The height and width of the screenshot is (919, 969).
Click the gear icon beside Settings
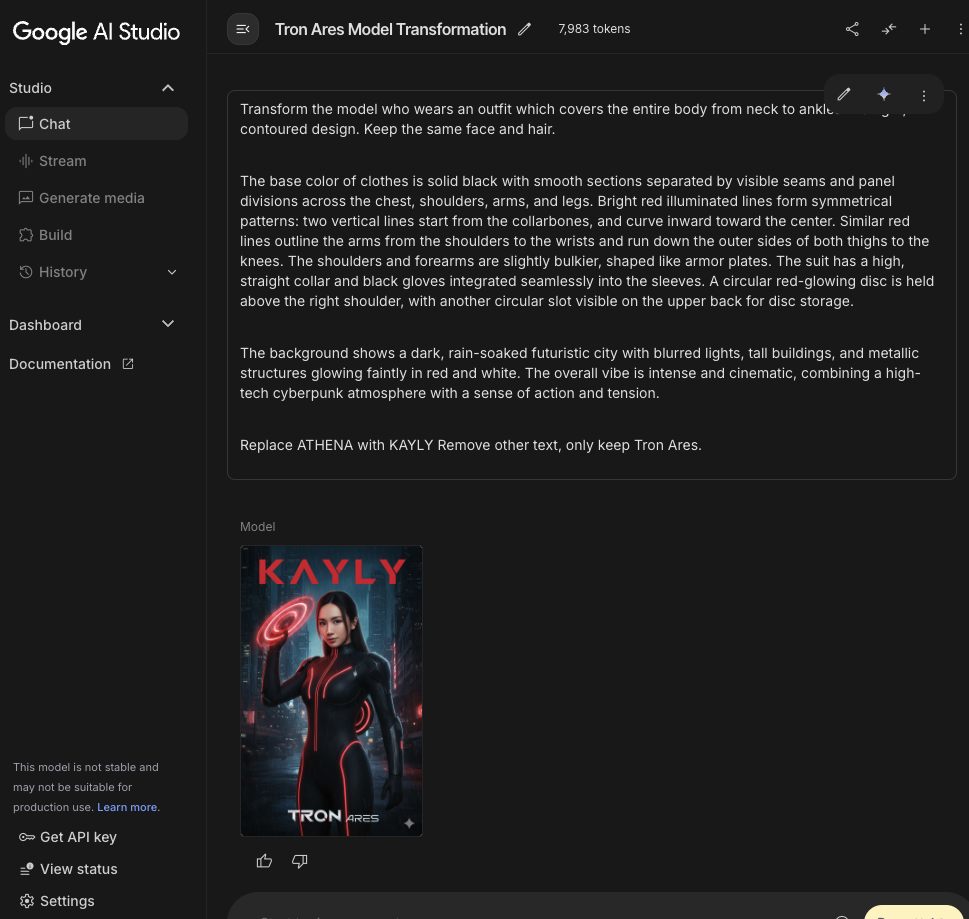(27, 901)
